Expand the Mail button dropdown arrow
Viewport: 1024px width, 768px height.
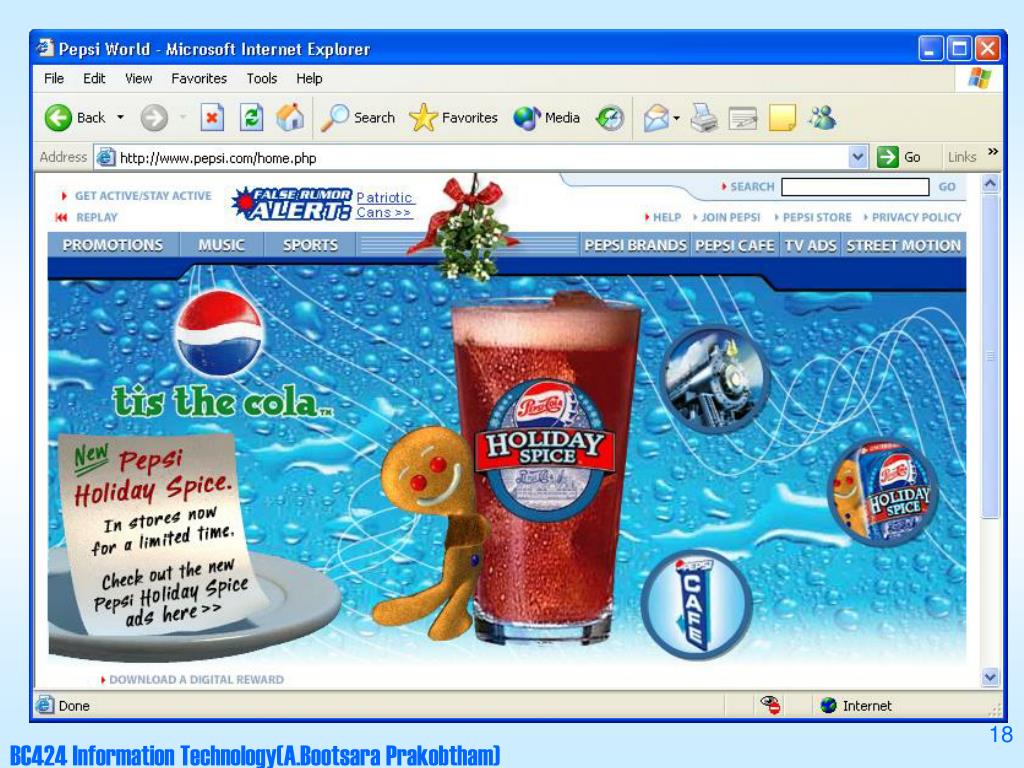(677, 118)
